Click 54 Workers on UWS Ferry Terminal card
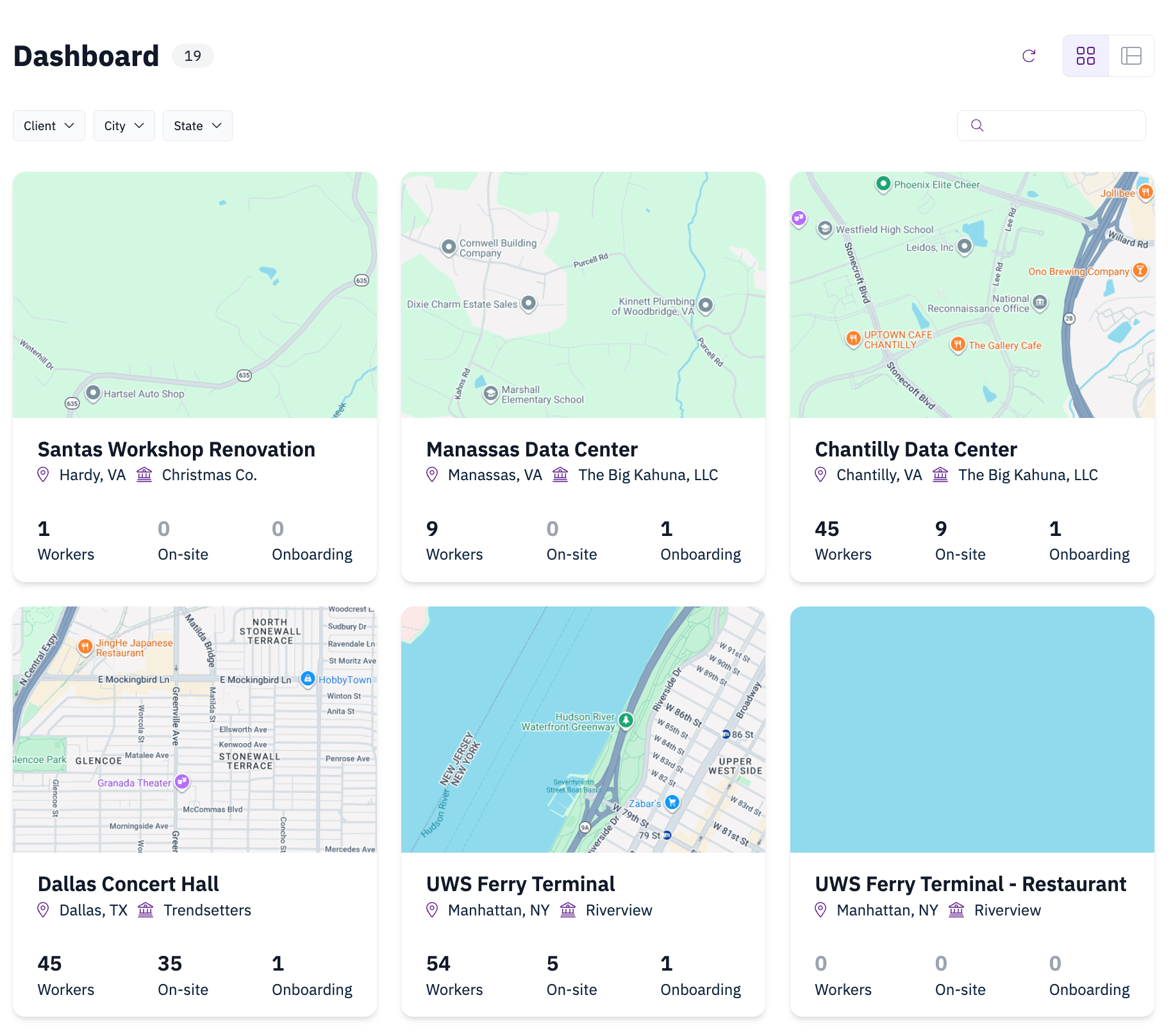The image size is (1173, 1036). point(454,976)
